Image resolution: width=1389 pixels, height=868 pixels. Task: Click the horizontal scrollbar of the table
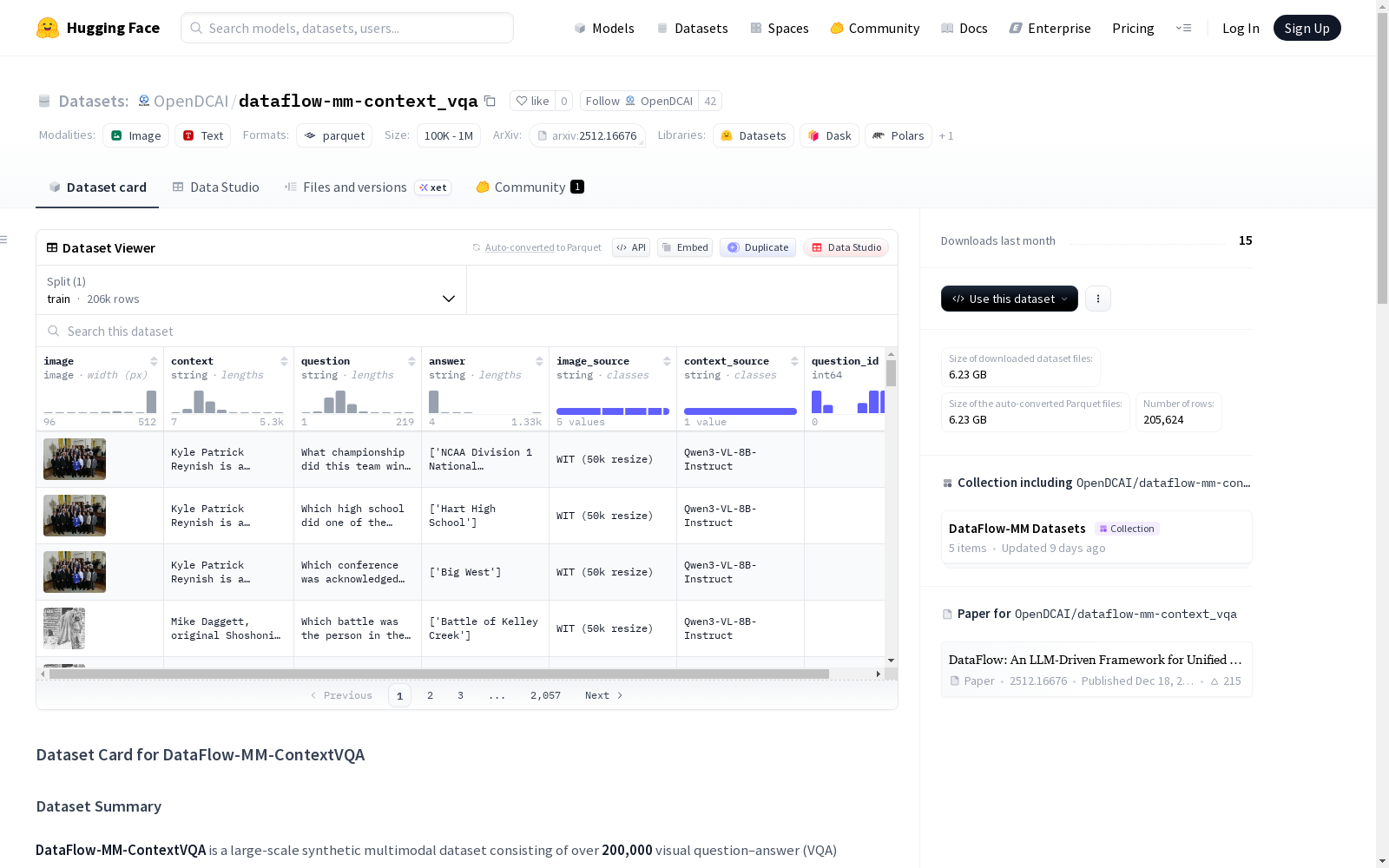pos(438,674)
